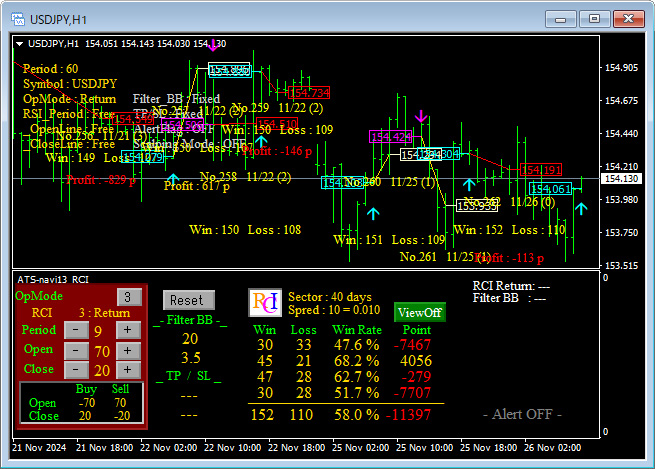Image resolution: width=655 pixels, height=469 pixels.
Task: Click the Filter BB : --- status label
Action: (x=509, y=298)
